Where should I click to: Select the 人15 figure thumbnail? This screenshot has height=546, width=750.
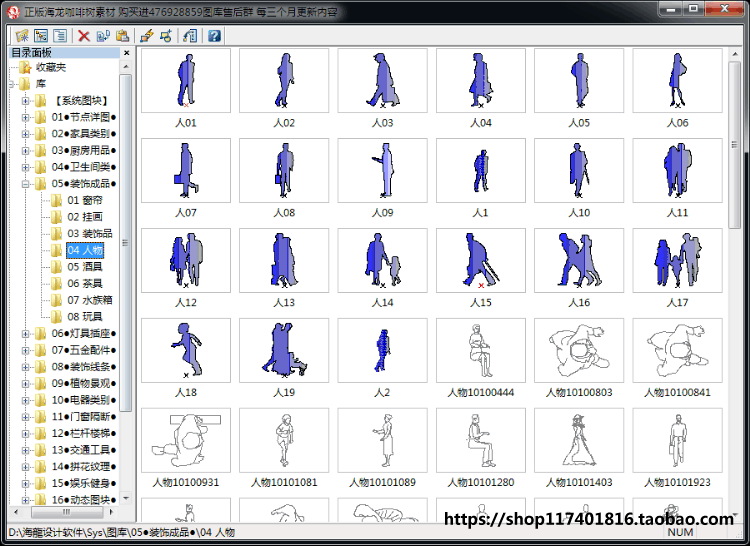pos(481,260)
